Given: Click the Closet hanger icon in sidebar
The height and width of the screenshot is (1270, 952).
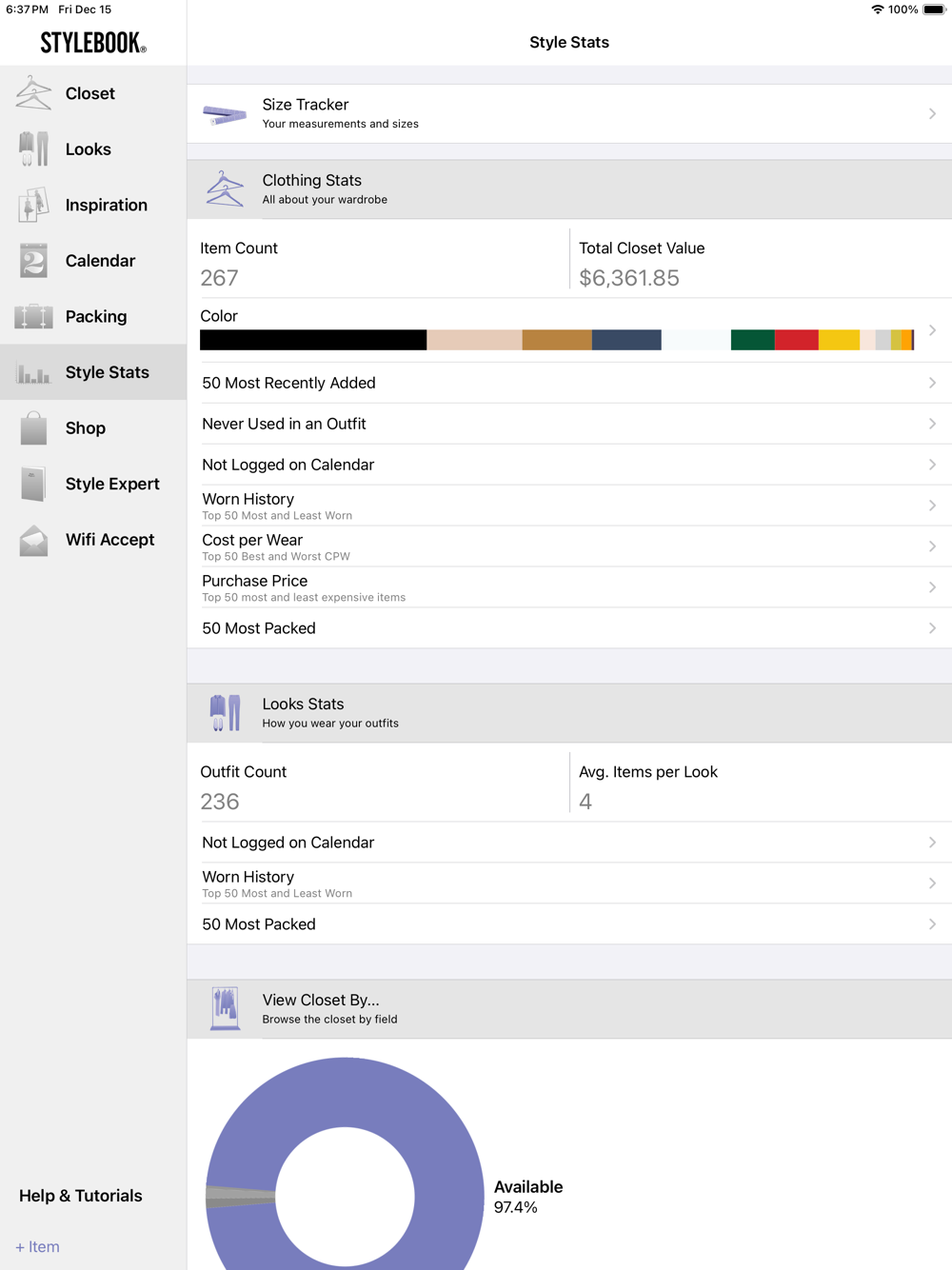Looking at the screenshot, I should pos(33,93).
